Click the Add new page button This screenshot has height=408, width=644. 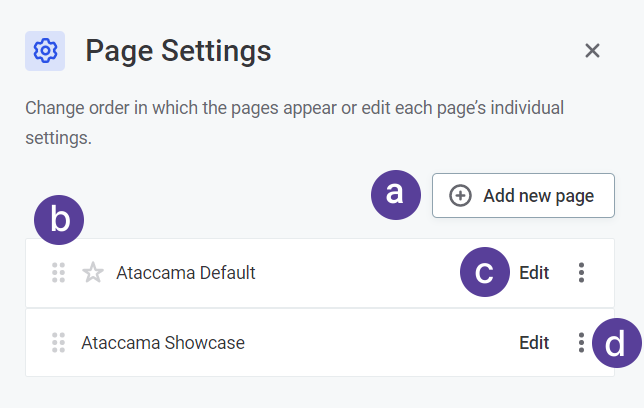(x=523, y=196)
